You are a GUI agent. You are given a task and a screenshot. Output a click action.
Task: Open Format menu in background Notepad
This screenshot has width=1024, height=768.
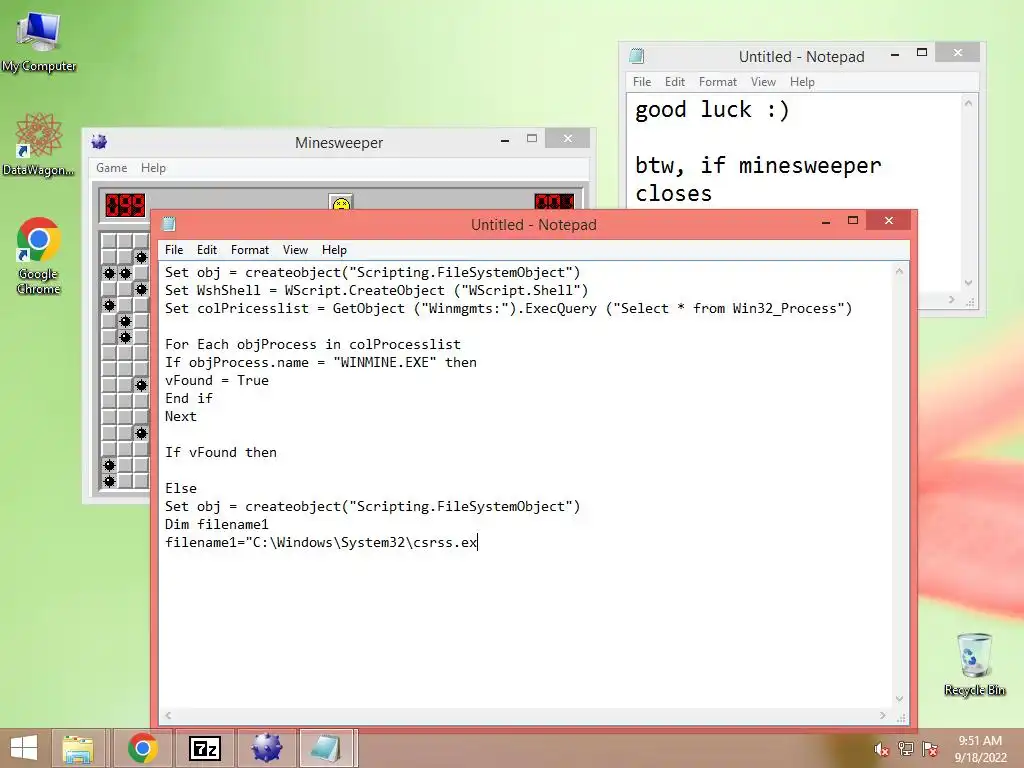(x=718, y=82)
